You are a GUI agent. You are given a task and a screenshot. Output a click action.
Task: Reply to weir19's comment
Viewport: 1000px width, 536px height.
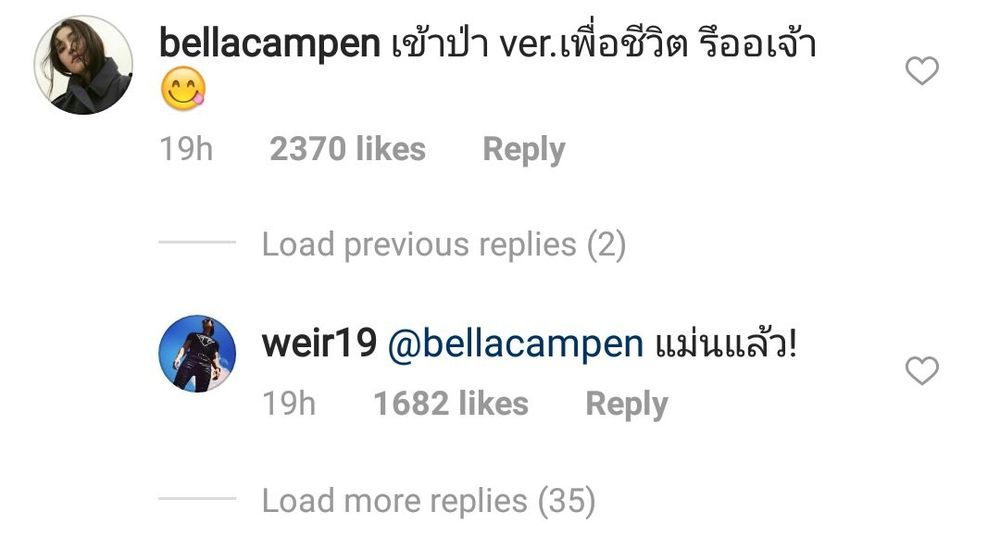click(x=626, y=405)
